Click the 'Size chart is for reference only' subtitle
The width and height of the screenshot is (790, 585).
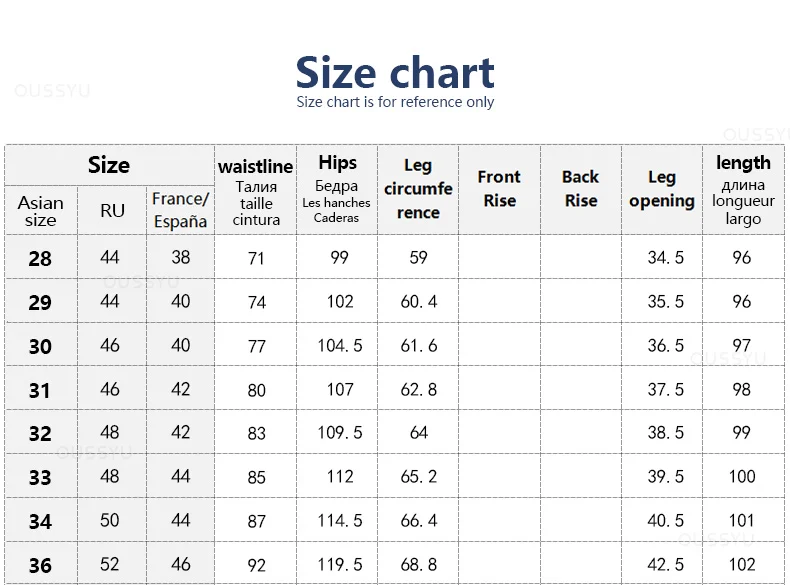pos(395,102)
